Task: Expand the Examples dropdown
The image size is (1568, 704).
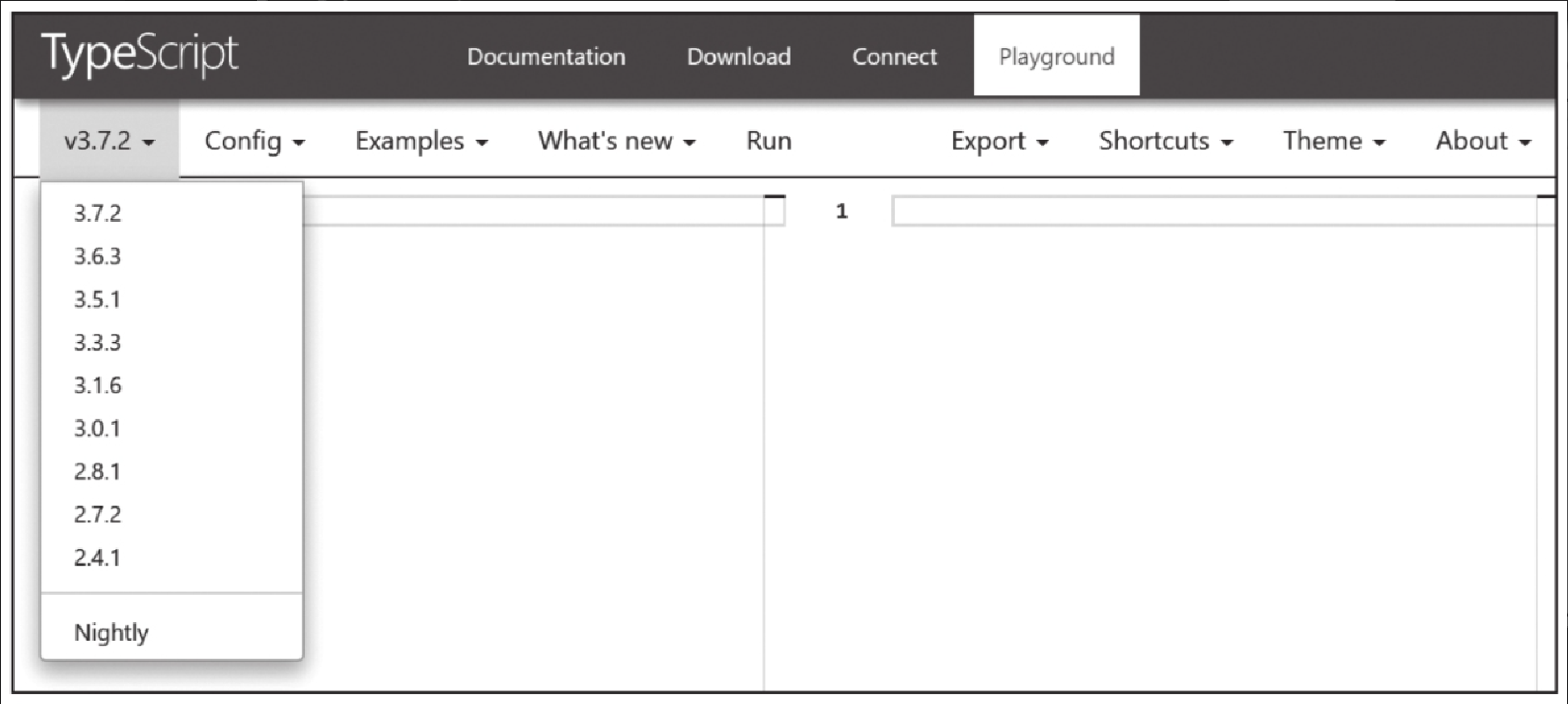Action: tap(421, 141)
